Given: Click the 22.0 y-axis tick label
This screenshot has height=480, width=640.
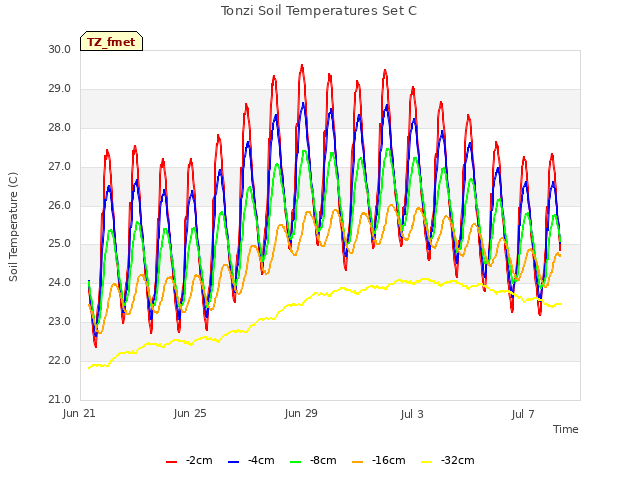Looking at the screenshot, I should 60,361.
